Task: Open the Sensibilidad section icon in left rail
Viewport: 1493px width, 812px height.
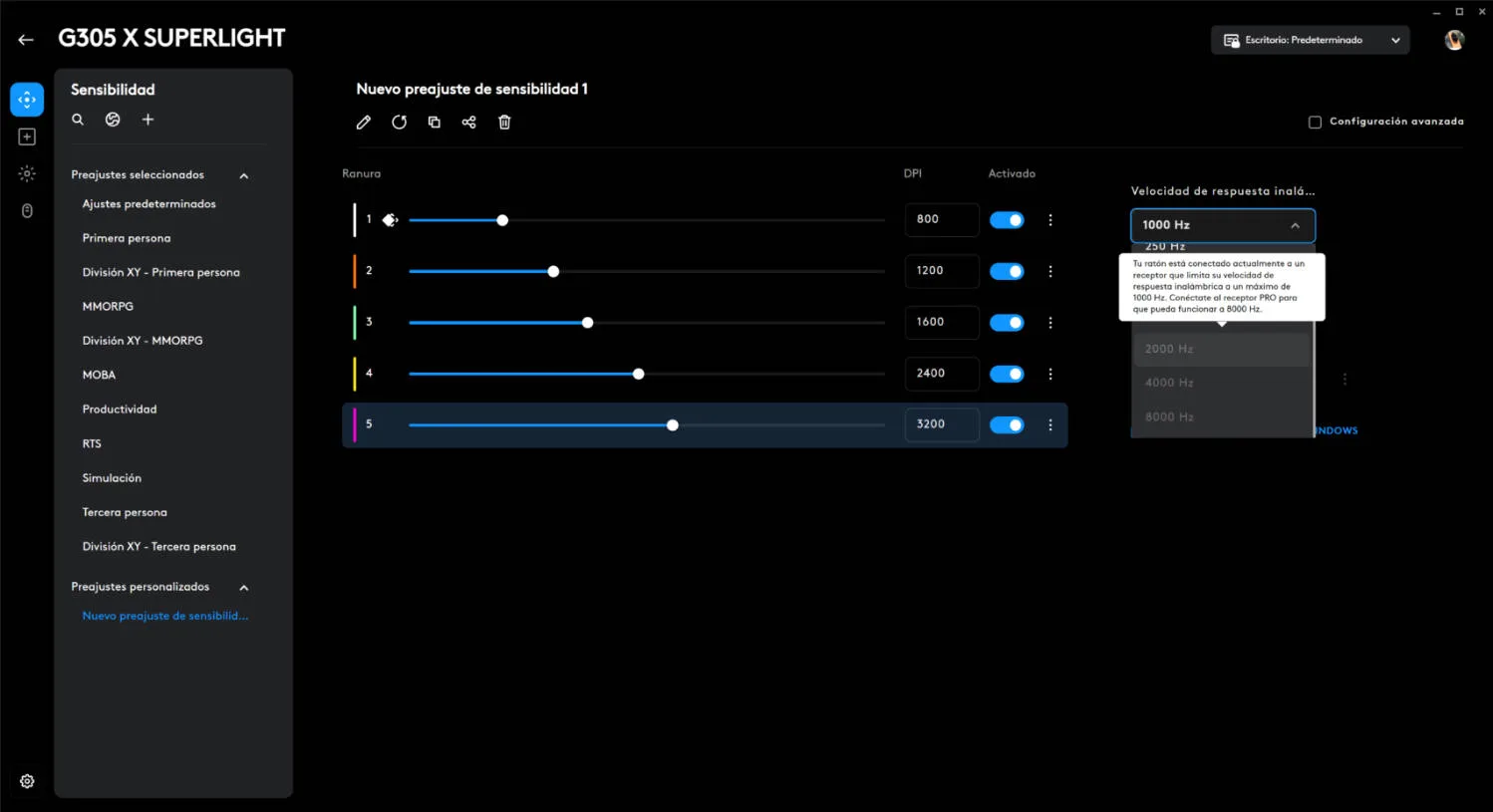Action: click(x=27, y=100)
